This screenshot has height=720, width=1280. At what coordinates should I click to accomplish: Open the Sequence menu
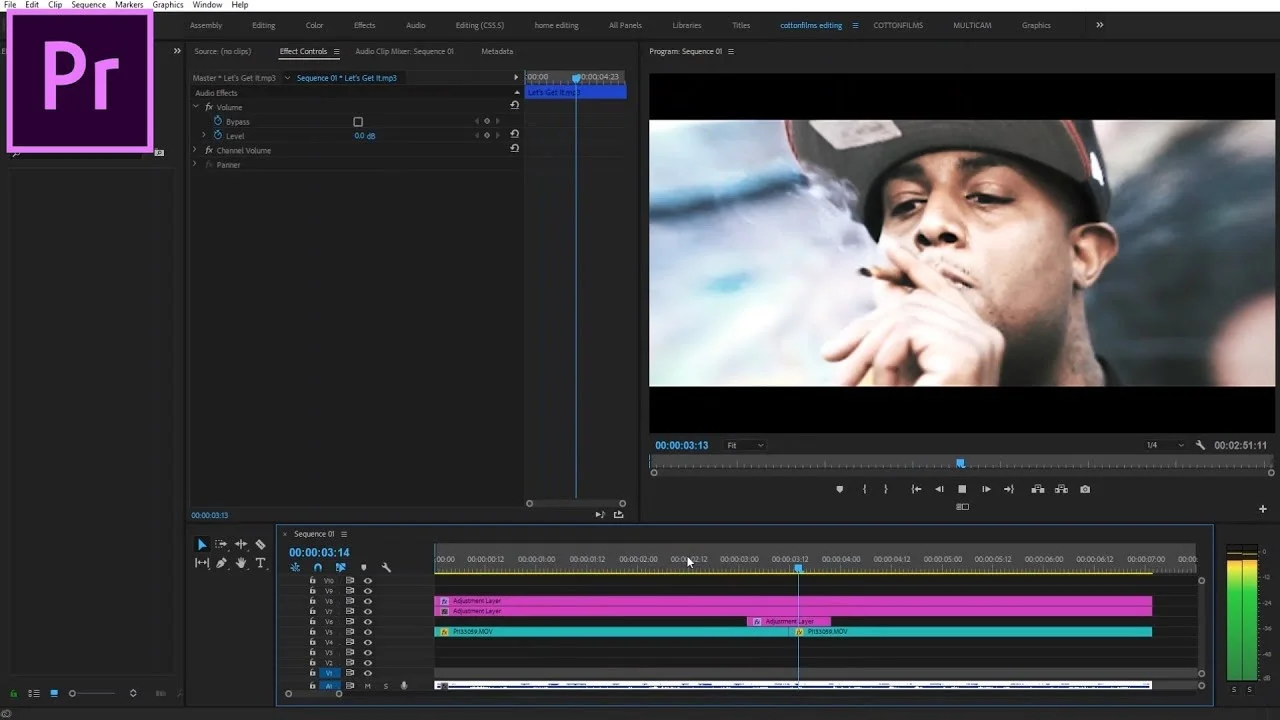[x=88, y=5]
